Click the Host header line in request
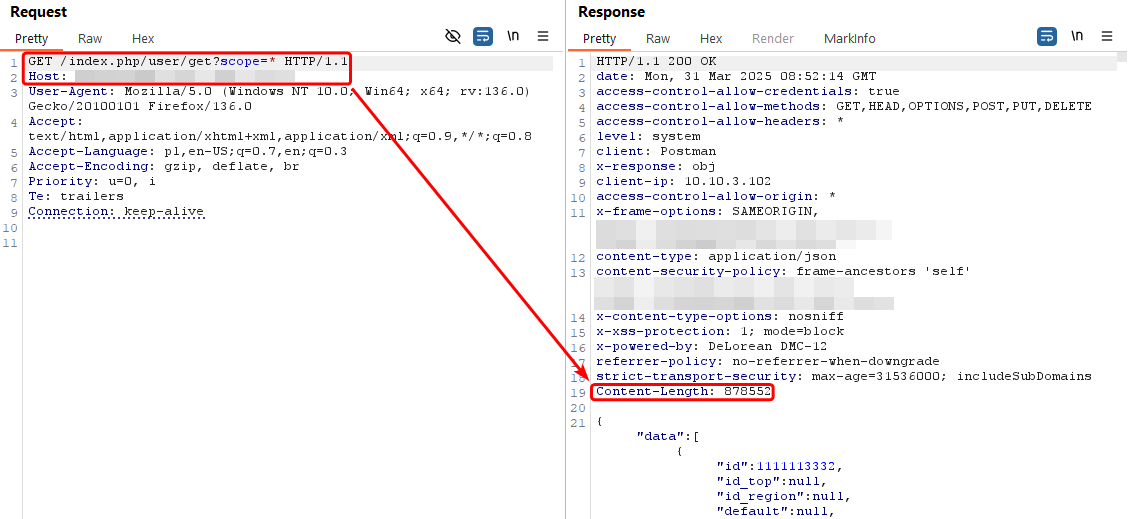Viewport: 1128px width, 519px height. (162, 76)
